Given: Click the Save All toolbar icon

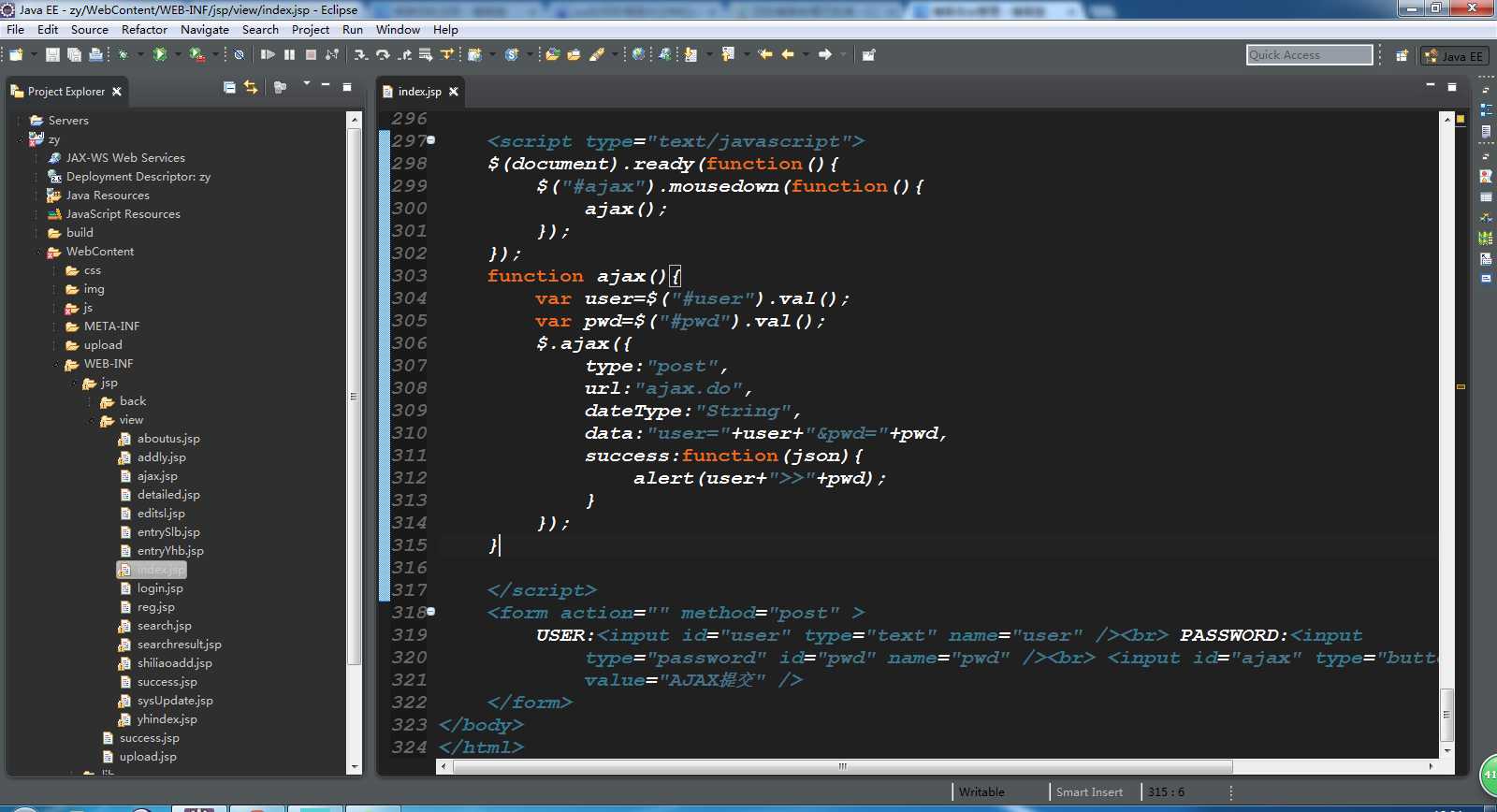Looking at the screenshot, I should pyautogui.click(x=74, y=54).
